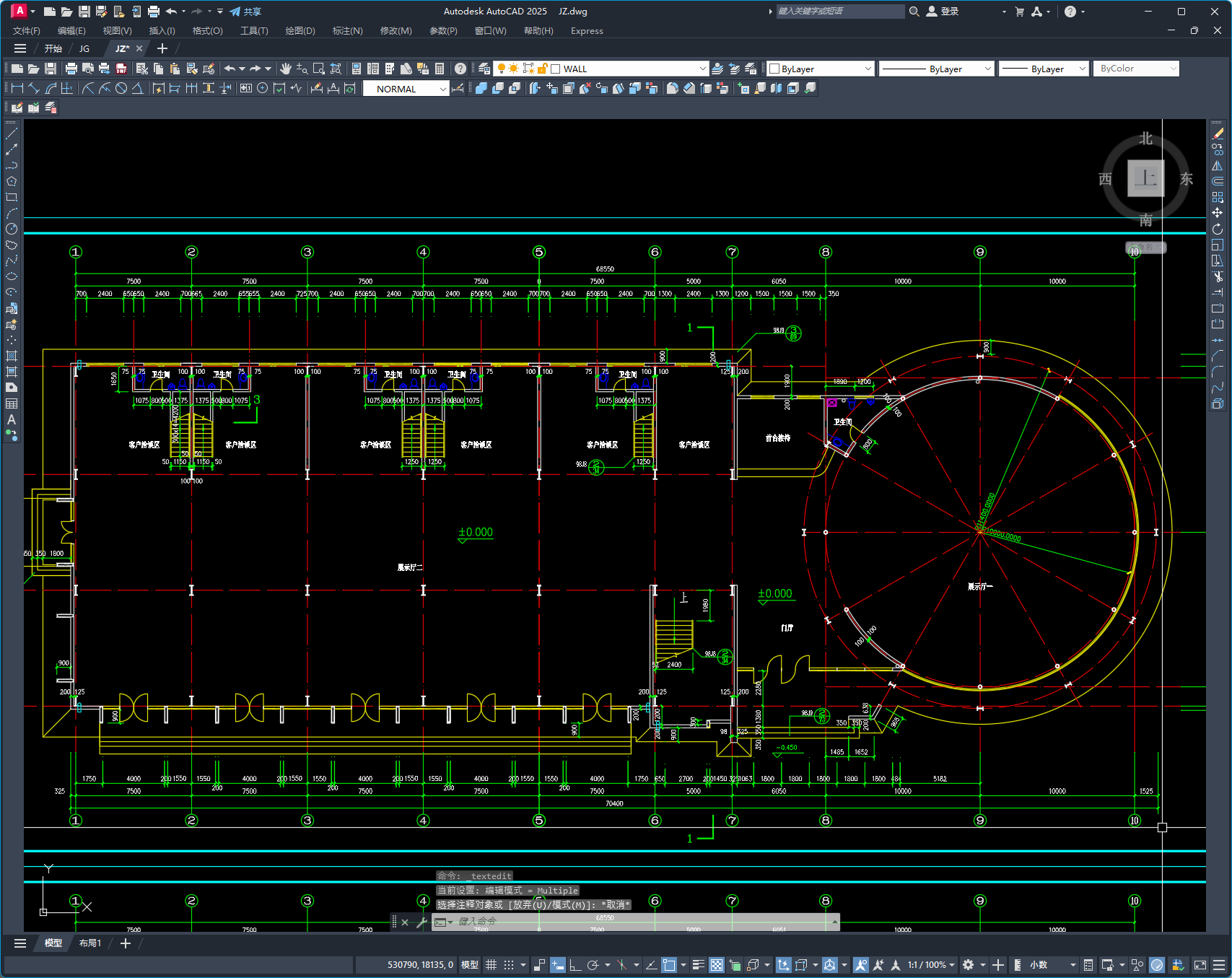Toggle dynamic input in status bar
This screenshot has height=978, width=1232.
point(558,965)
